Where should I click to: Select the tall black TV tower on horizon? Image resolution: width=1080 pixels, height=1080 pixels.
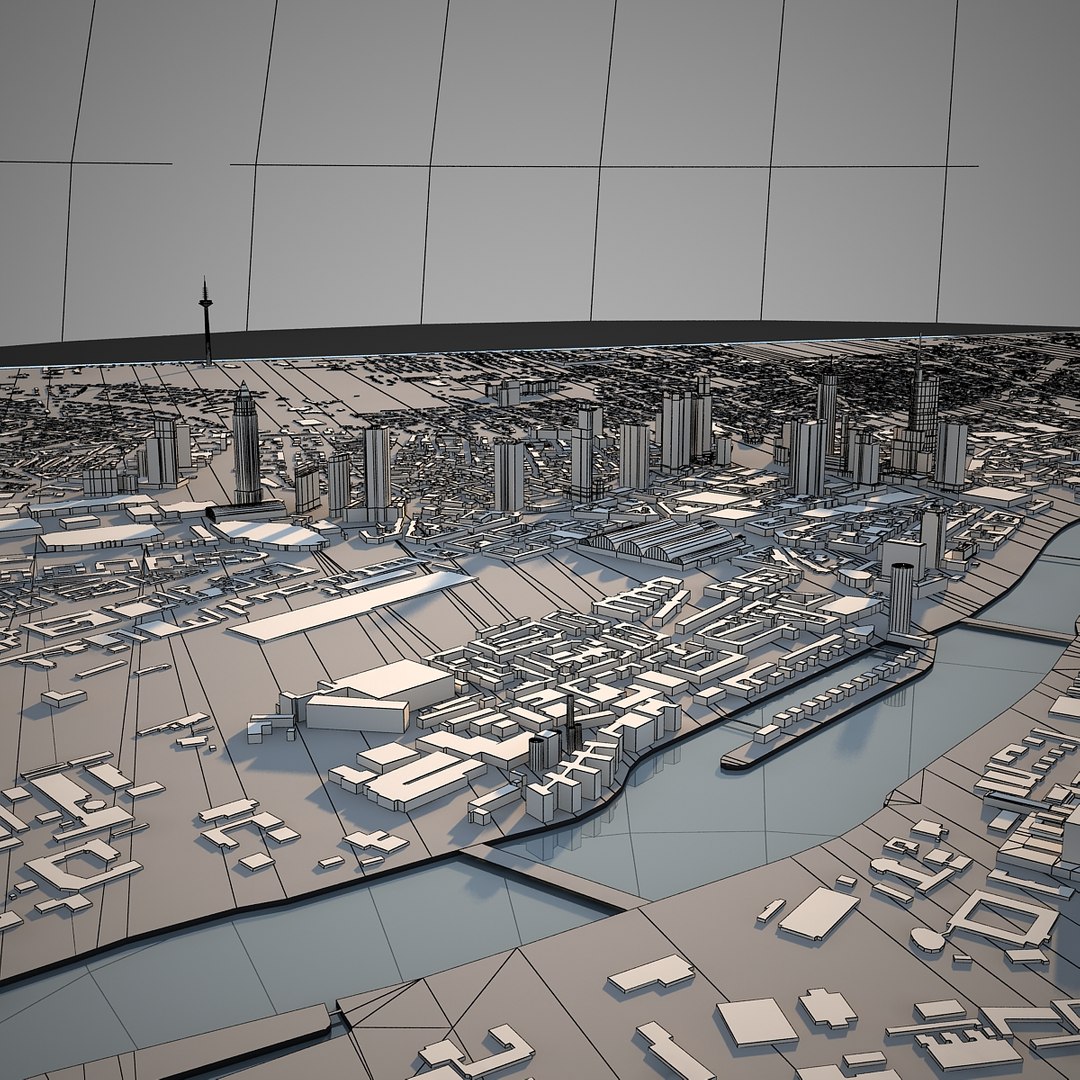205,321
